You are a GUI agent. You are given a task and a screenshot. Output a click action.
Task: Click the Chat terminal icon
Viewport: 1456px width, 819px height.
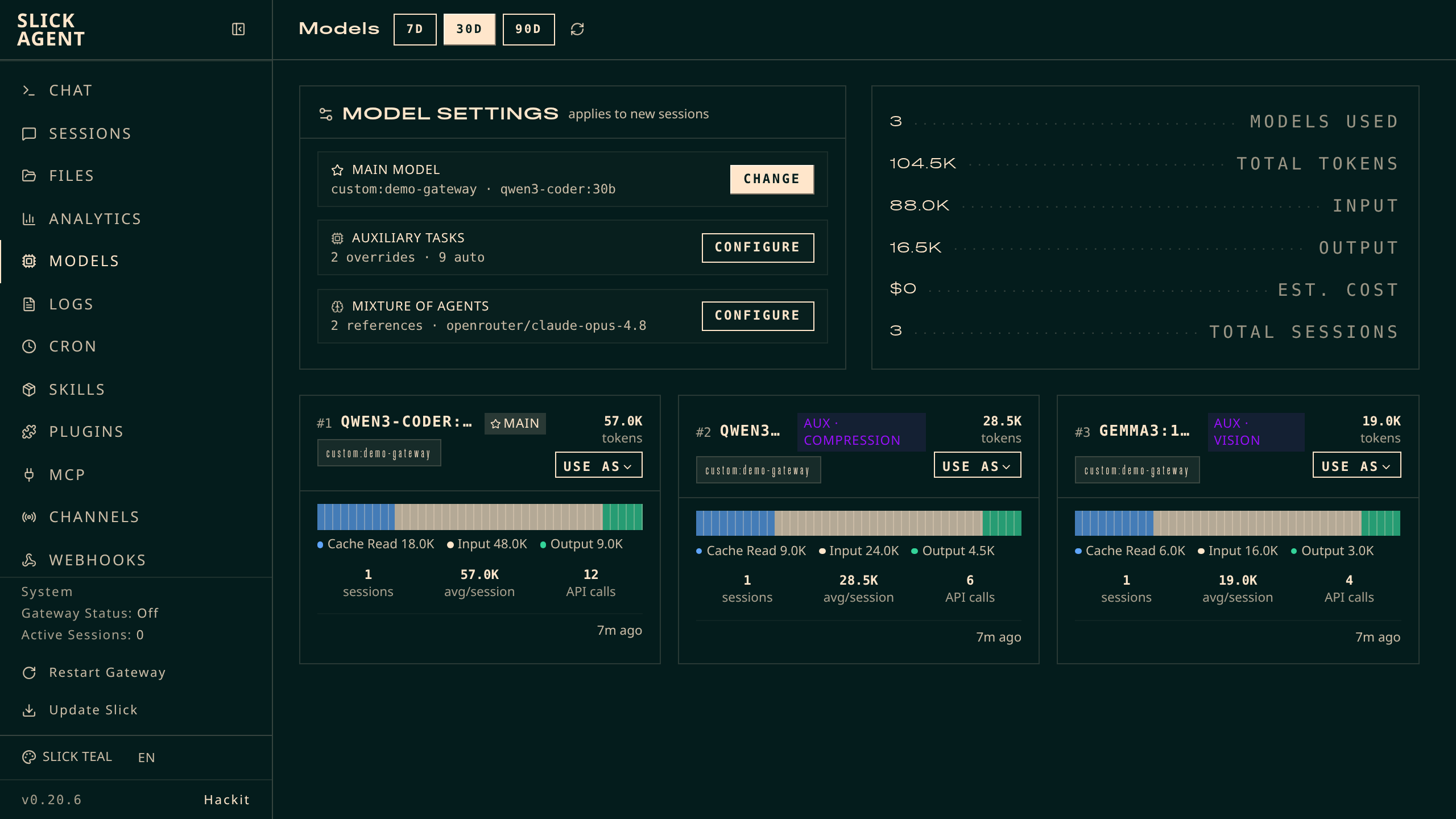(x=28, y=90)
